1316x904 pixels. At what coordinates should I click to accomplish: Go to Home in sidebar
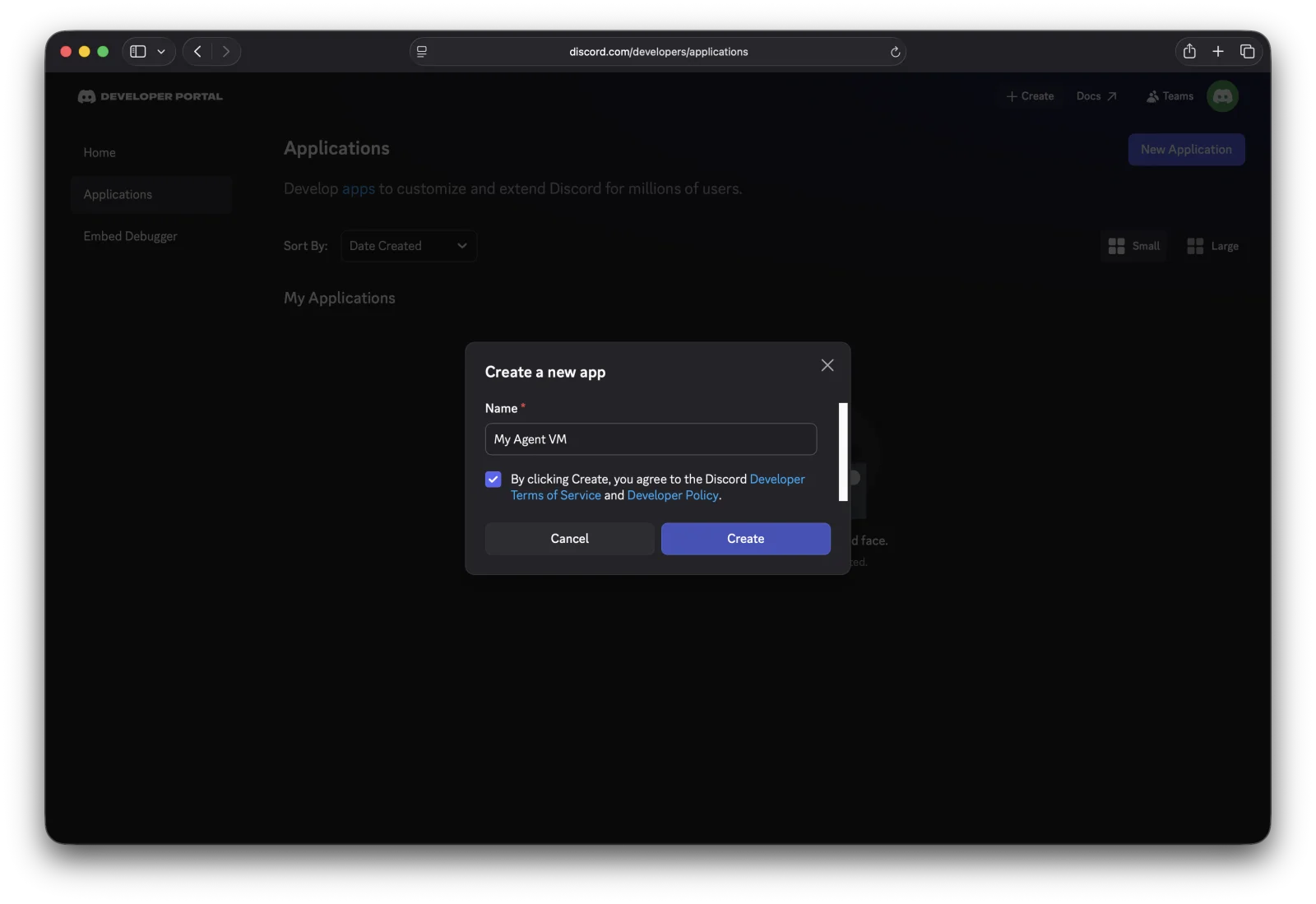tap(100, 153)
